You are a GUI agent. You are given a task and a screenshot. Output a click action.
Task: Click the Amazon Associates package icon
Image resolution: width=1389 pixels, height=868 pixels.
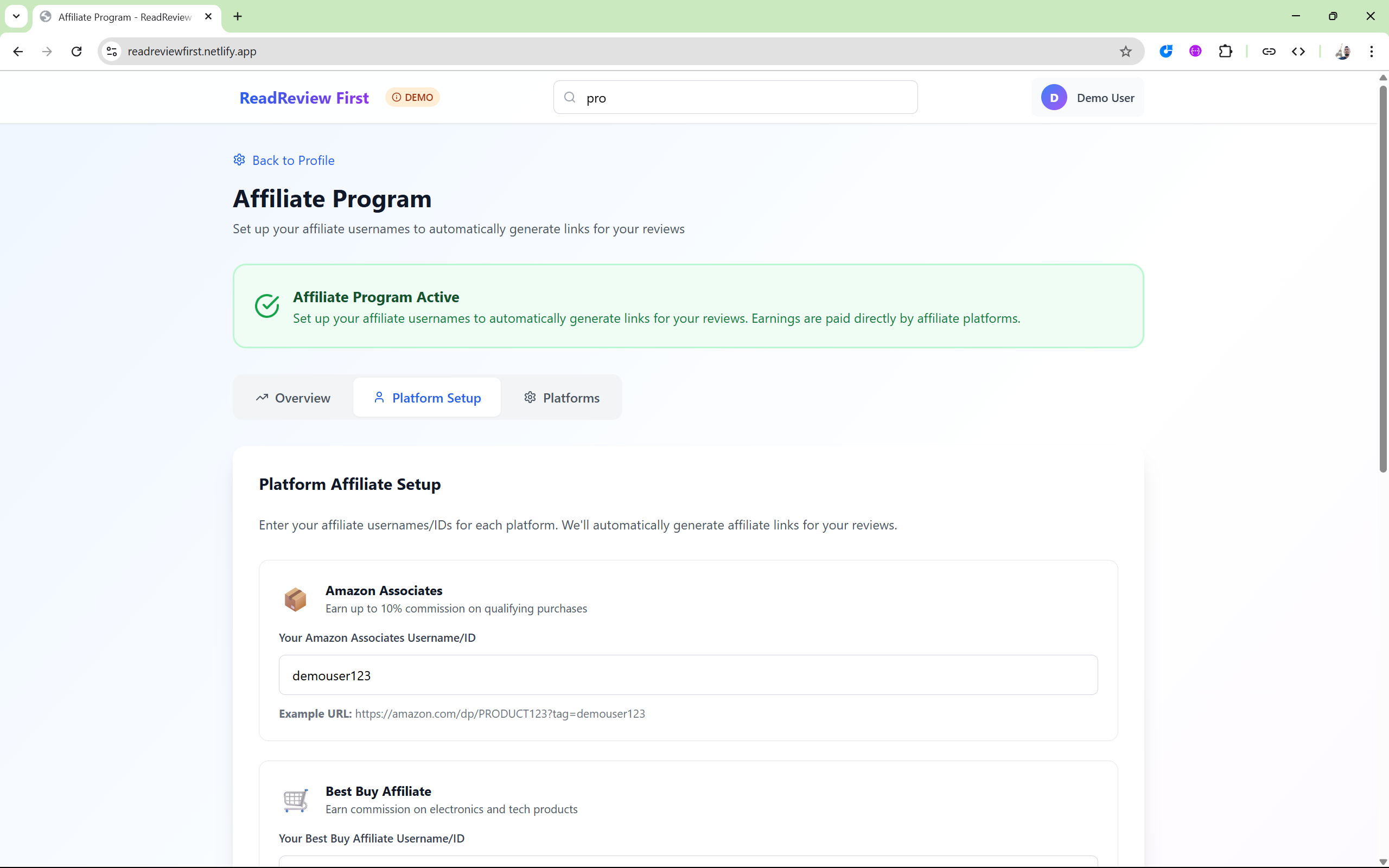point(295,599)
